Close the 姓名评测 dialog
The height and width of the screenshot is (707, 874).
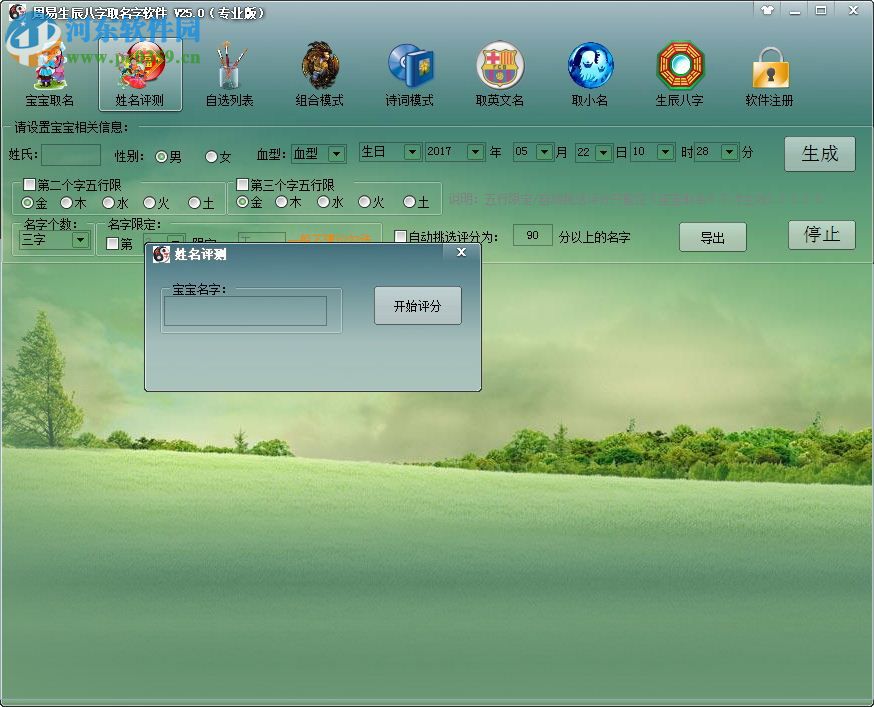[462, 253]
